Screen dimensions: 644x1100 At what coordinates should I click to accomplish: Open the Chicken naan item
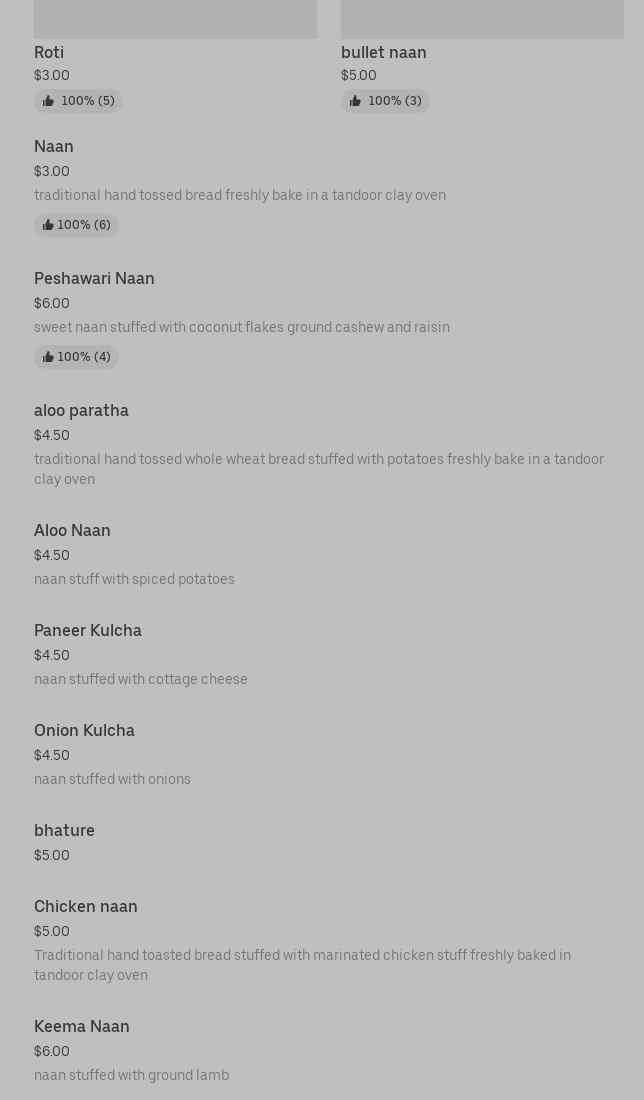coord(86,907)
